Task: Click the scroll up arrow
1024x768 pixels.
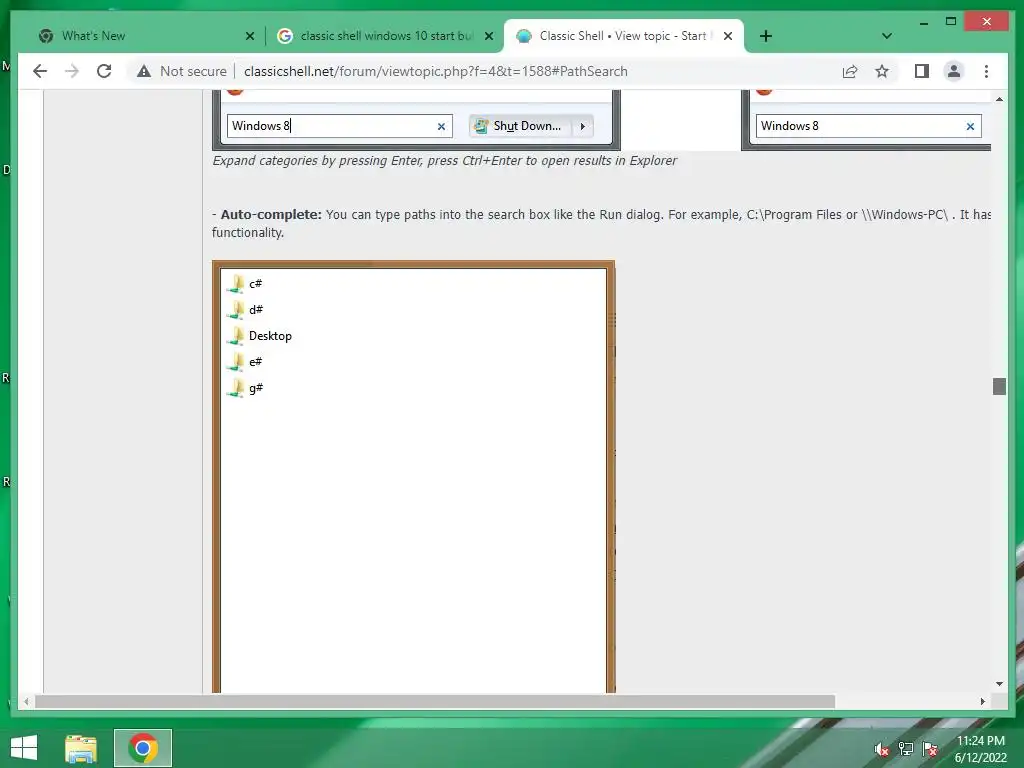Action: click(999, 99)
